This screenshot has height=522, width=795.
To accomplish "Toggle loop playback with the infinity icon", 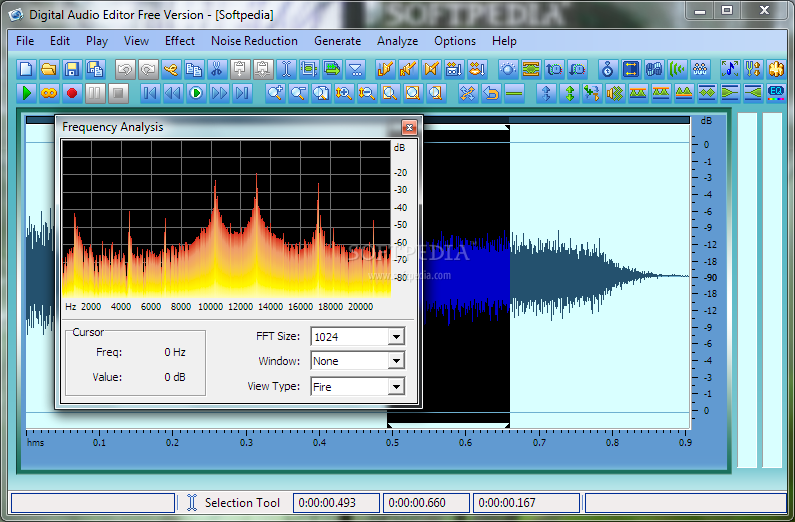I will 49,93.
